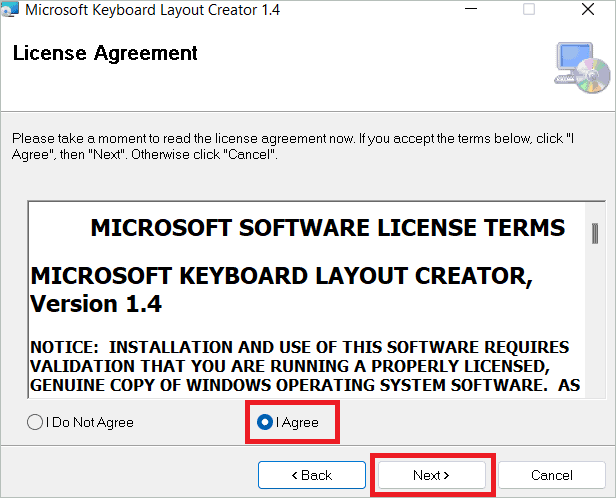
Task: Click the license text scrollbar thumb
Action: (x=595, y=233)
